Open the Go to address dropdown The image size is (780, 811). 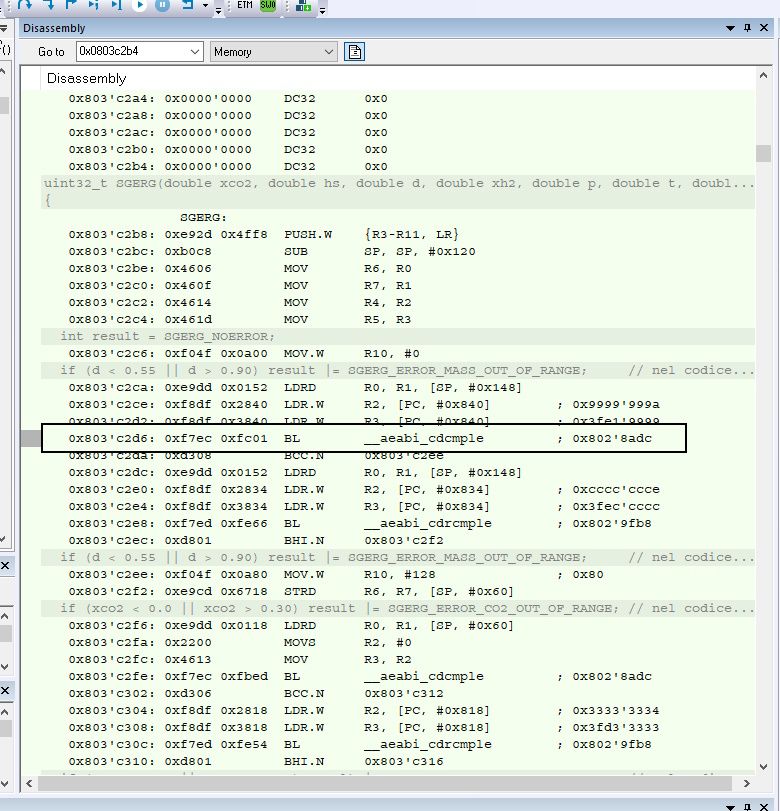pos(194,52)
